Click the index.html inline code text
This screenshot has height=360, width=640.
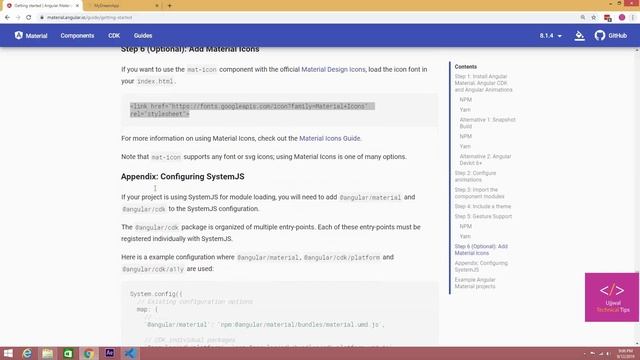(155, 81)
